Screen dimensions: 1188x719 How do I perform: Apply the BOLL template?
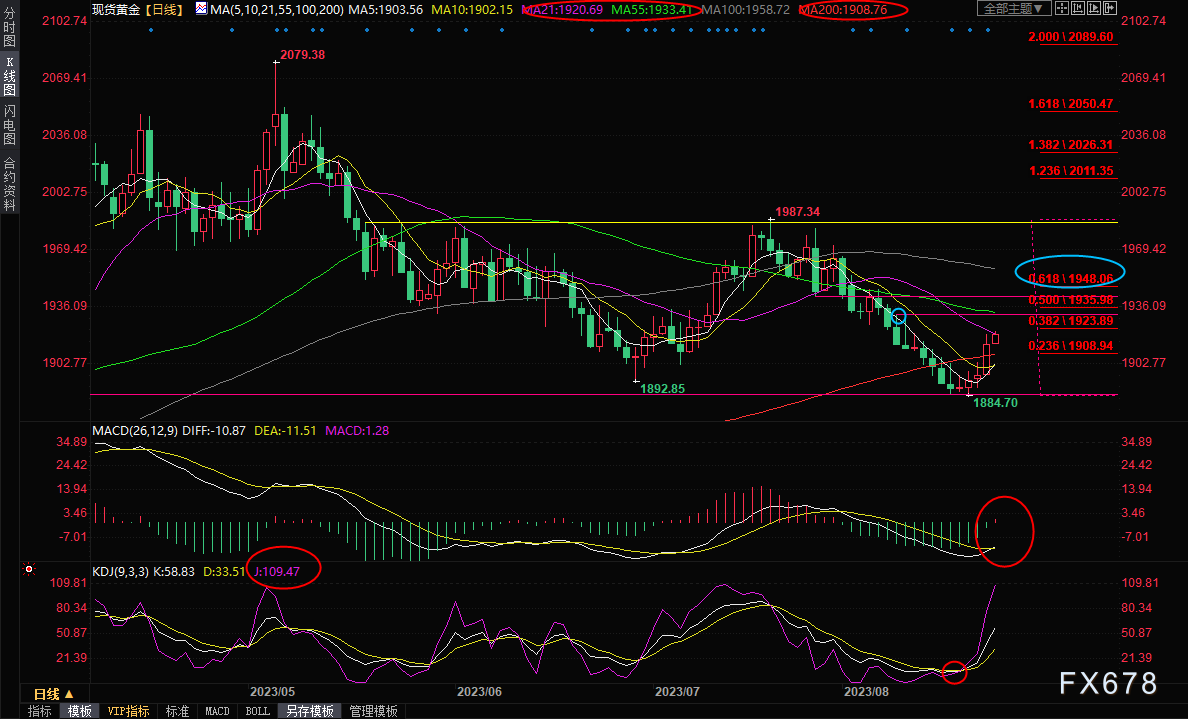click(x=257, y=711)
